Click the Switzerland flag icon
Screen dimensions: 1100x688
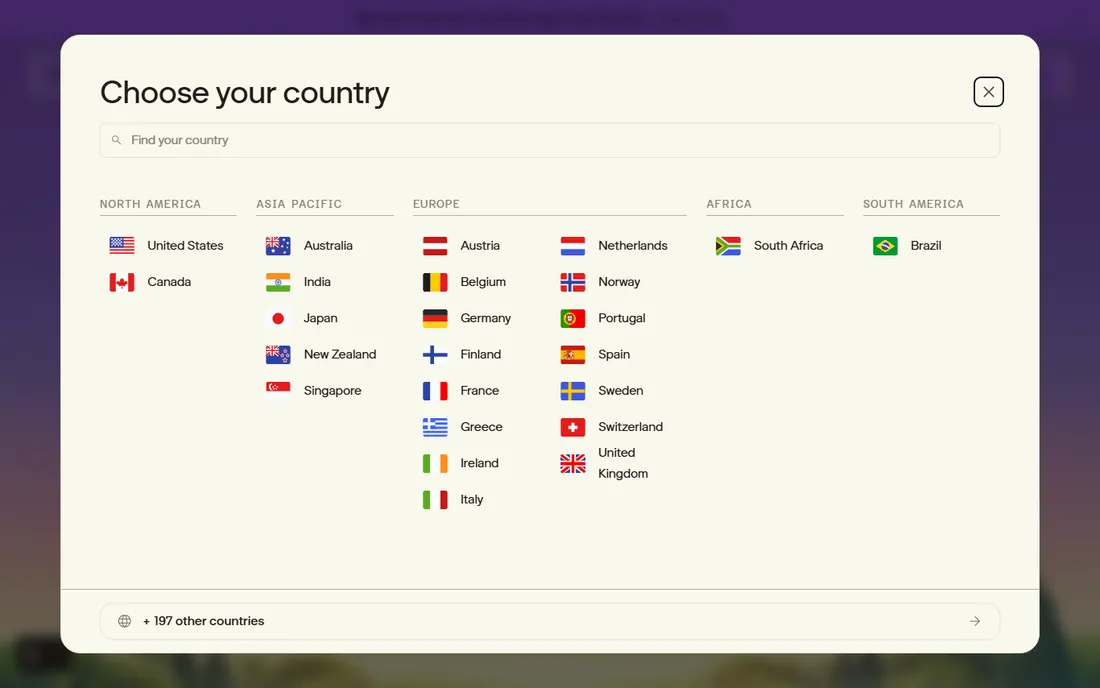click(573, 427)
